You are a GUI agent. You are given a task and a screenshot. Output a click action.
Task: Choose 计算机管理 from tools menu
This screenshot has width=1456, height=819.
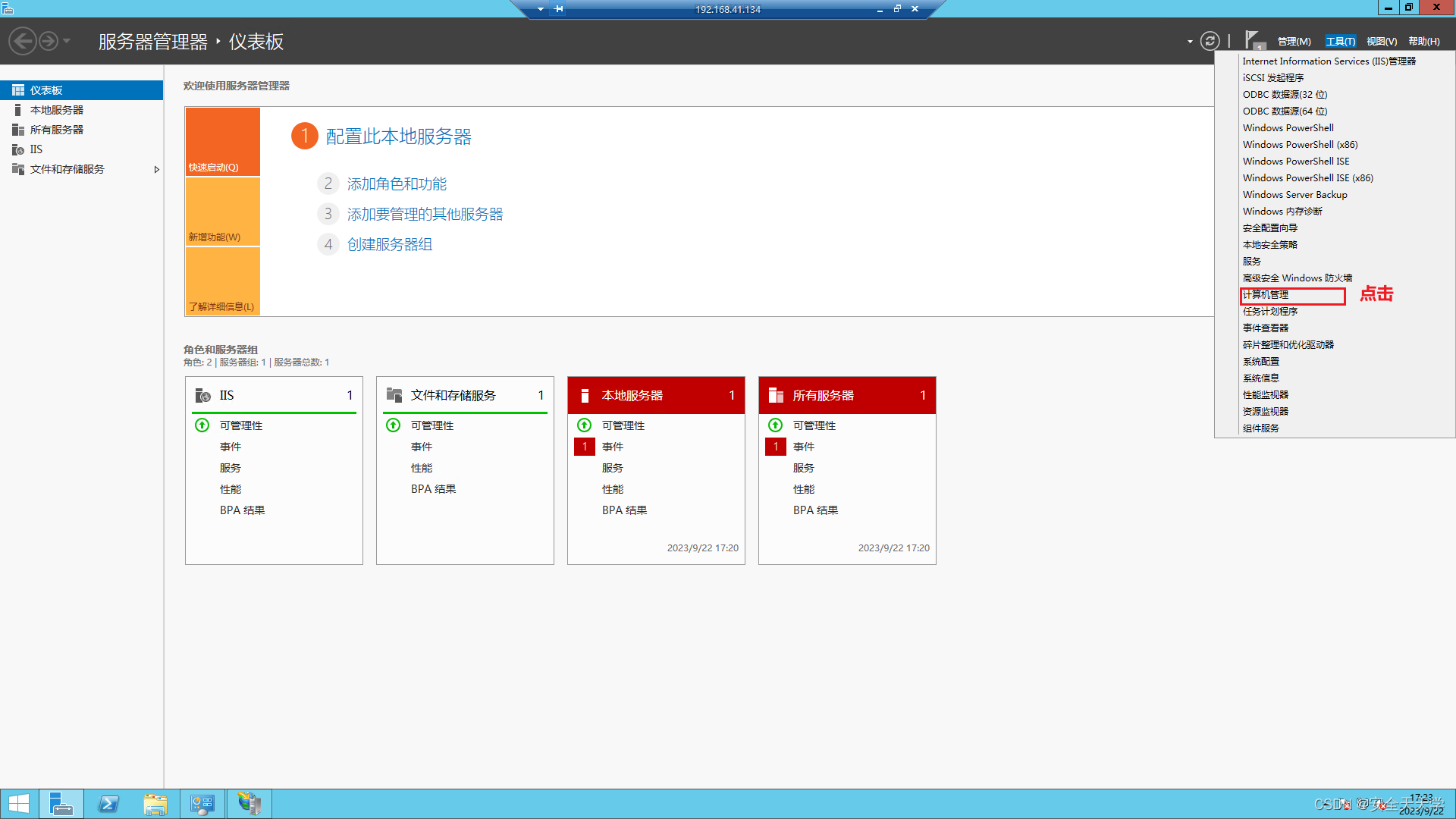[x=1266, y=295]
